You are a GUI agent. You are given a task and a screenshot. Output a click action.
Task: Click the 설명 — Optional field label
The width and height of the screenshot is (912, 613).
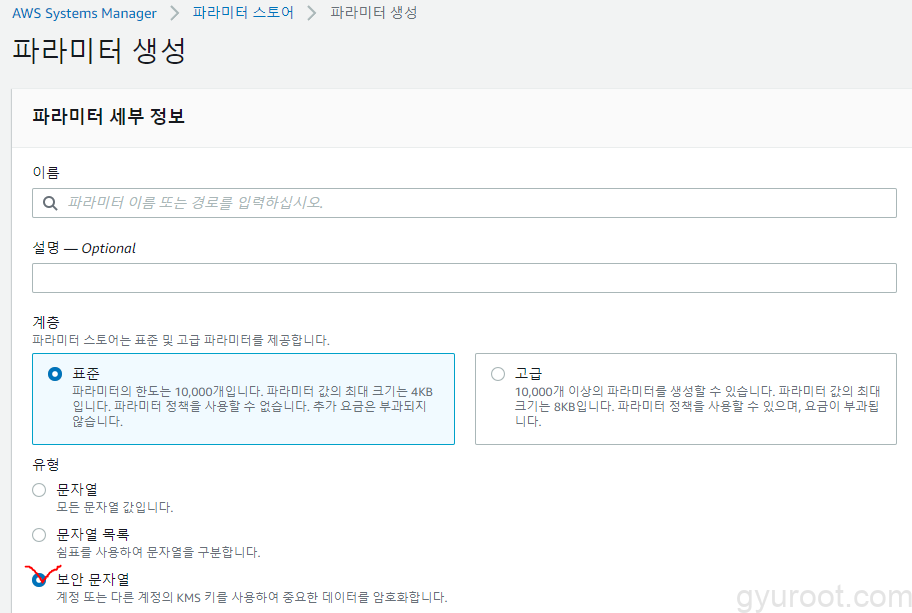pyautogui.click(x=84, y=248)
